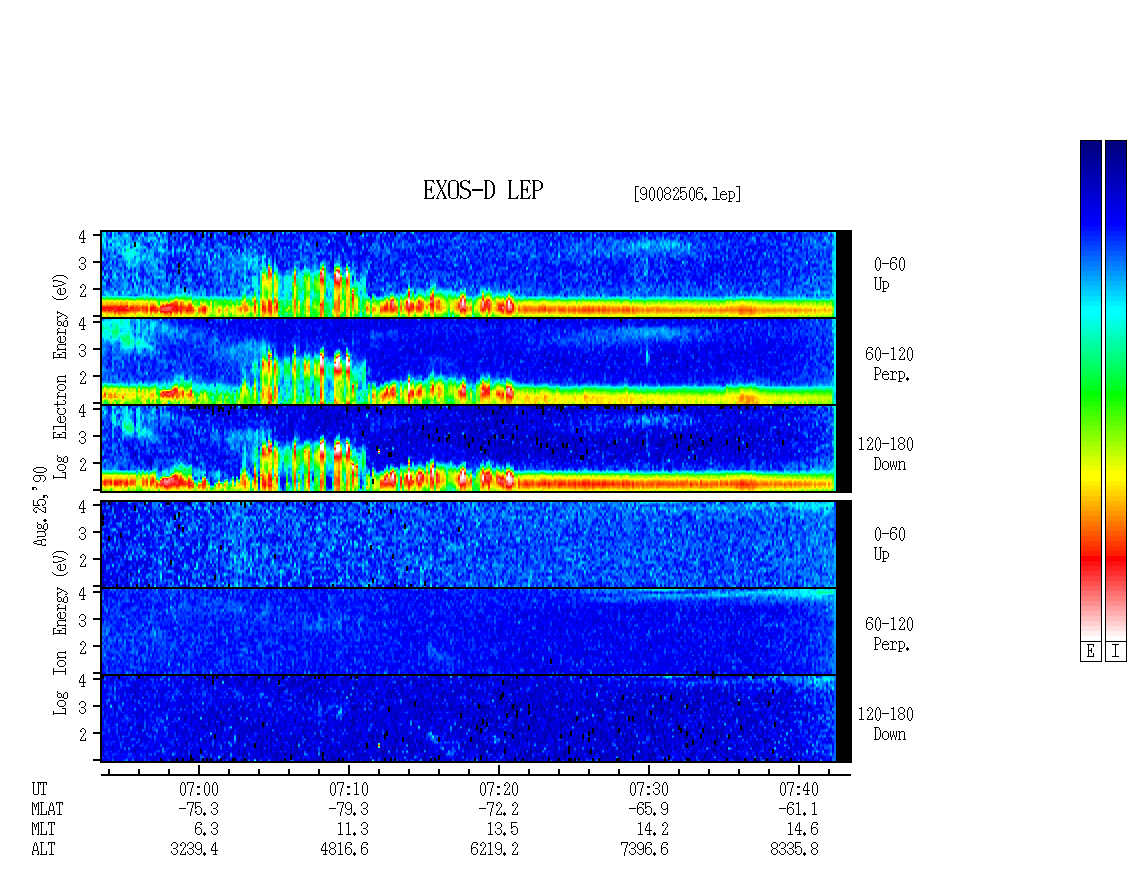Click the 60-120 Perp. label beside ion panel
This screenshot has width=1130, height=875.
pyautogui.click(x=889, y=634)
